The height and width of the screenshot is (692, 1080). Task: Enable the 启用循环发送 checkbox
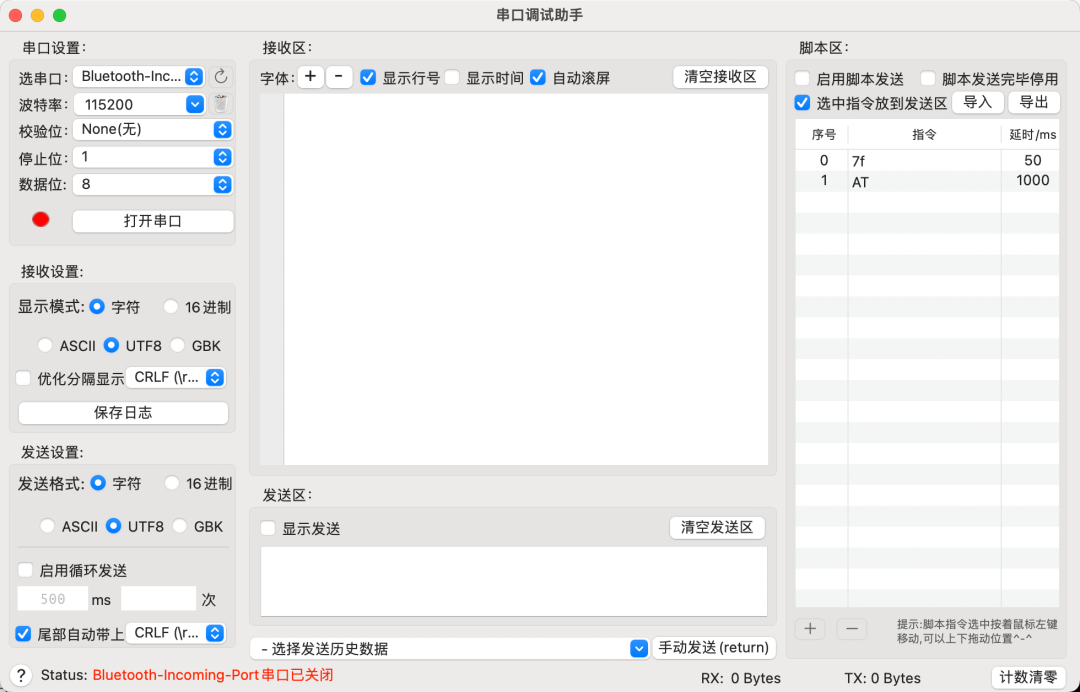pyautogui.click(x=25, y=570)
